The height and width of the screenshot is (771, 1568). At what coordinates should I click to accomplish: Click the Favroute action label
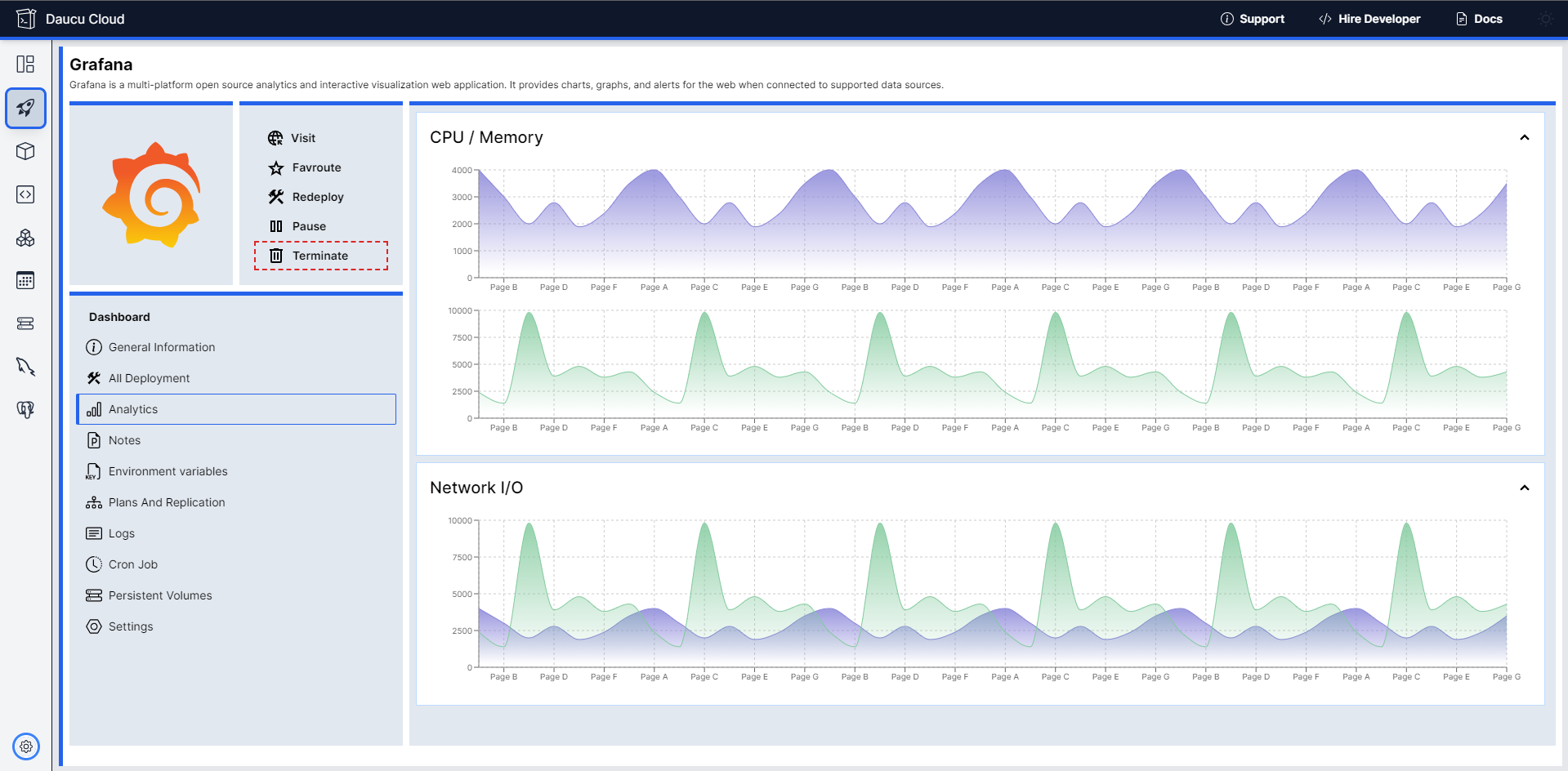[317, 167]
